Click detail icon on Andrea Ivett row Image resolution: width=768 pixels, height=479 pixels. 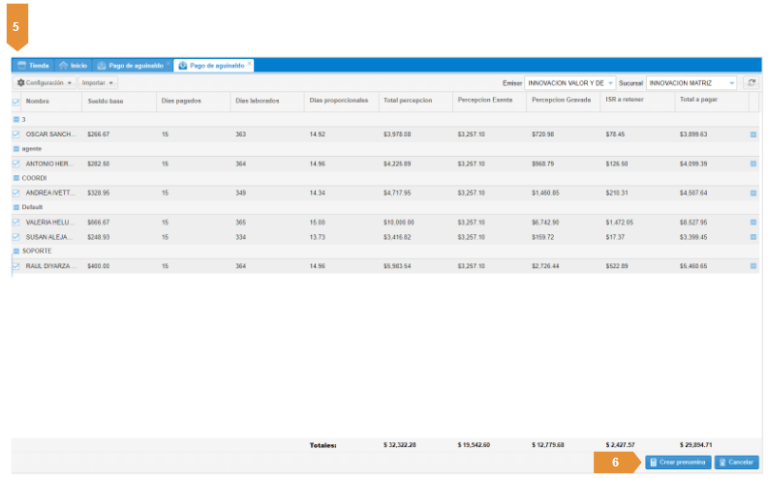(x=753, y=193)
